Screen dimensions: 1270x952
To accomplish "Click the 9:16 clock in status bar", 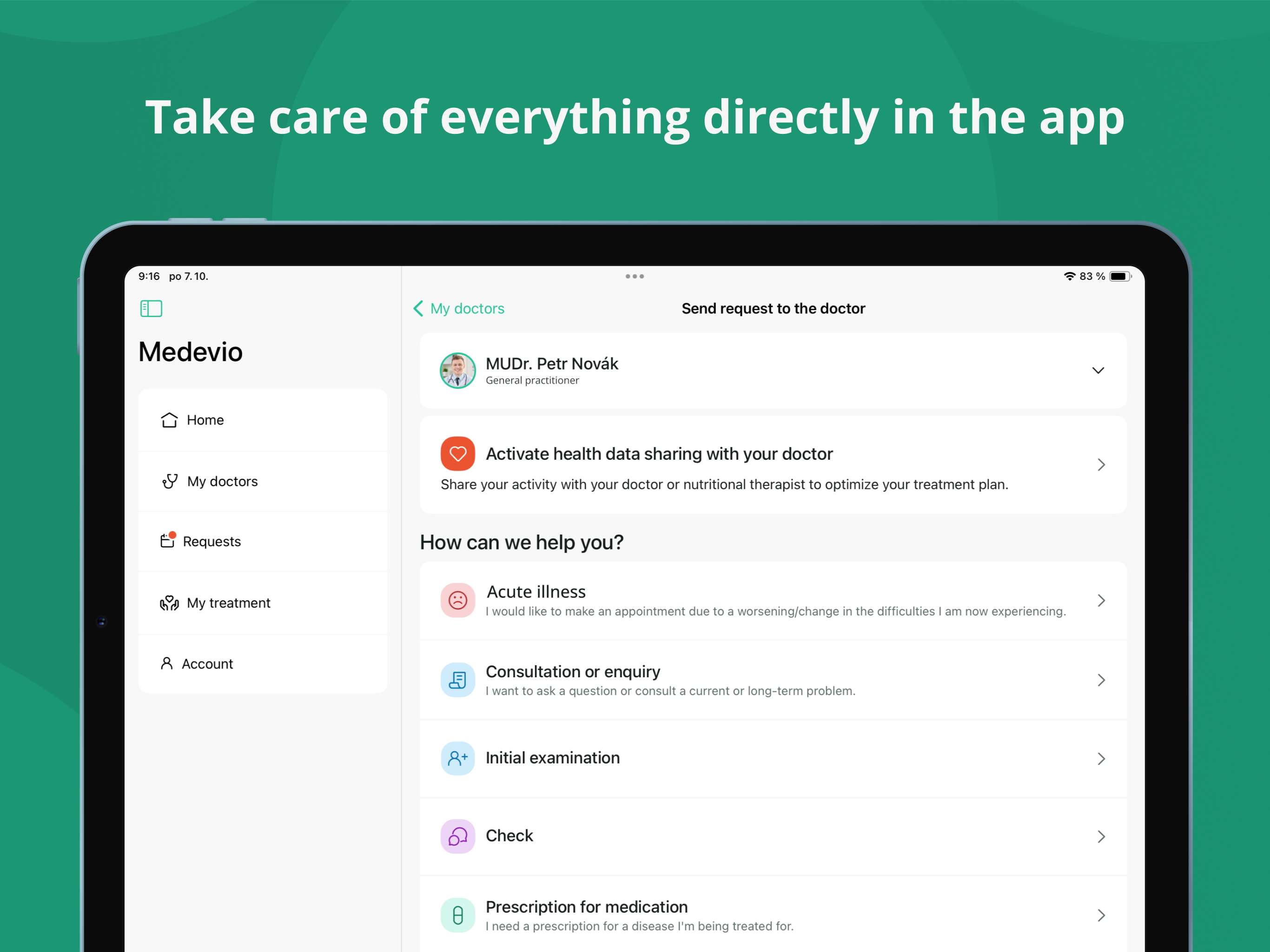I will (x=149, y=276).
